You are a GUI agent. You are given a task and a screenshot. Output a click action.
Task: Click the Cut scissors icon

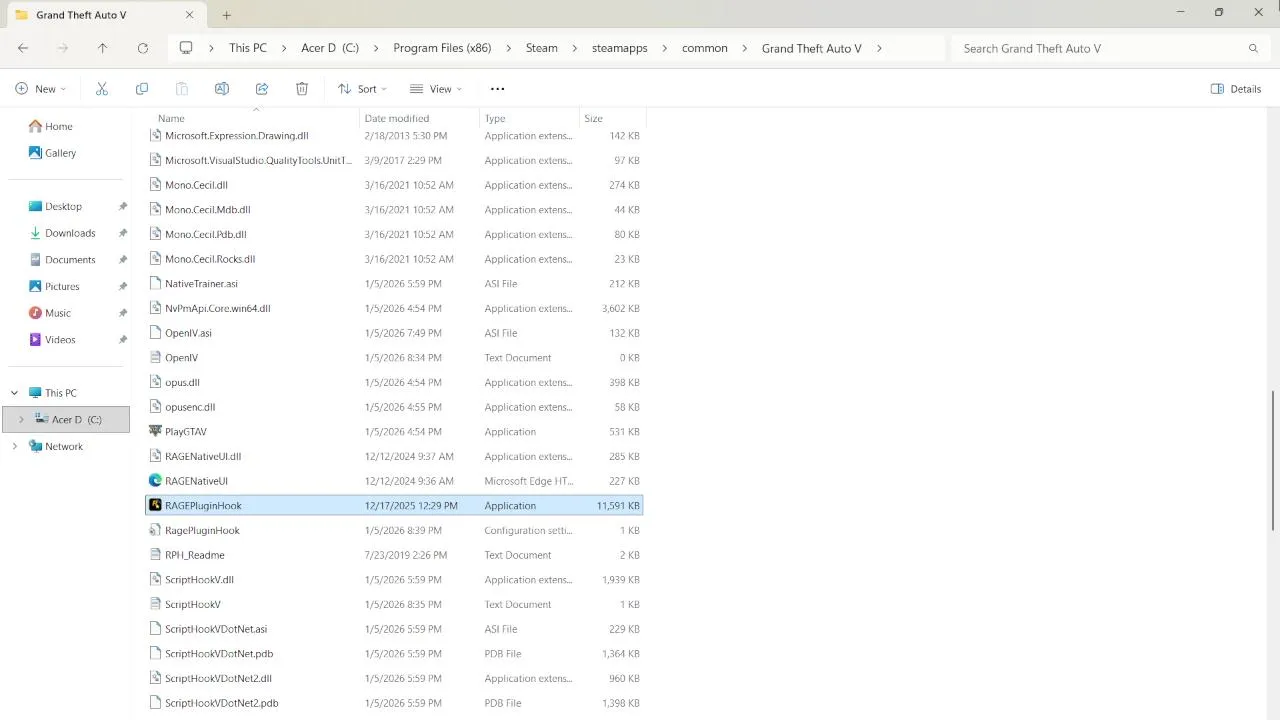click(x=101, y=89)
